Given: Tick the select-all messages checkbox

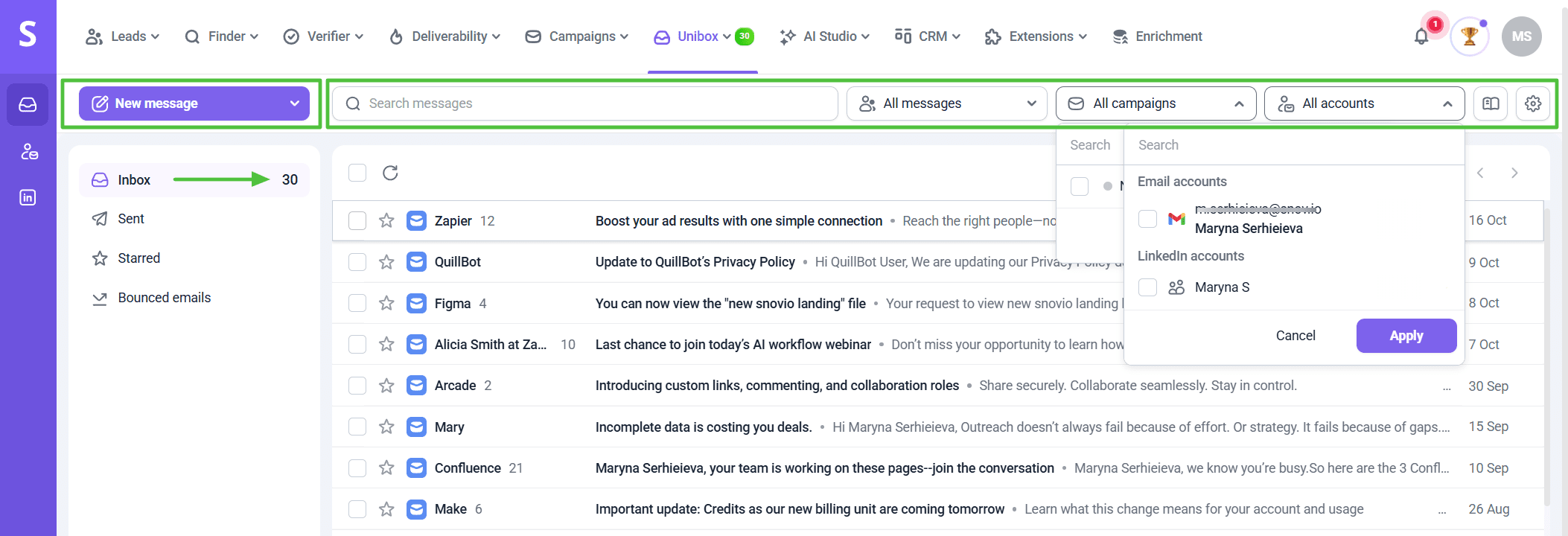Looking at the screenshot, I should click(x=357, y=173).
